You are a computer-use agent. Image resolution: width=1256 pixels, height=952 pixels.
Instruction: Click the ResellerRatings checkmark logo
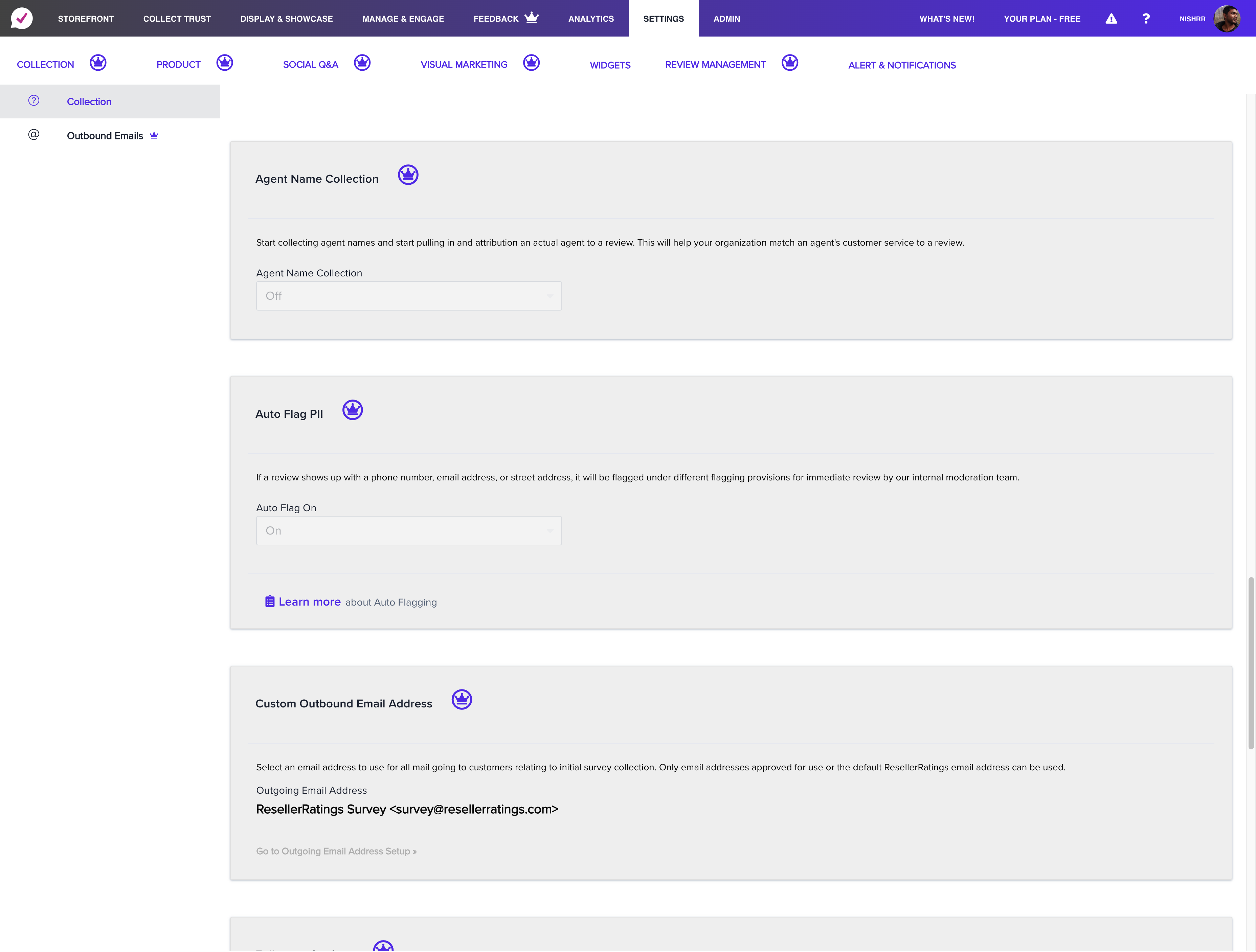click(22, 18)
